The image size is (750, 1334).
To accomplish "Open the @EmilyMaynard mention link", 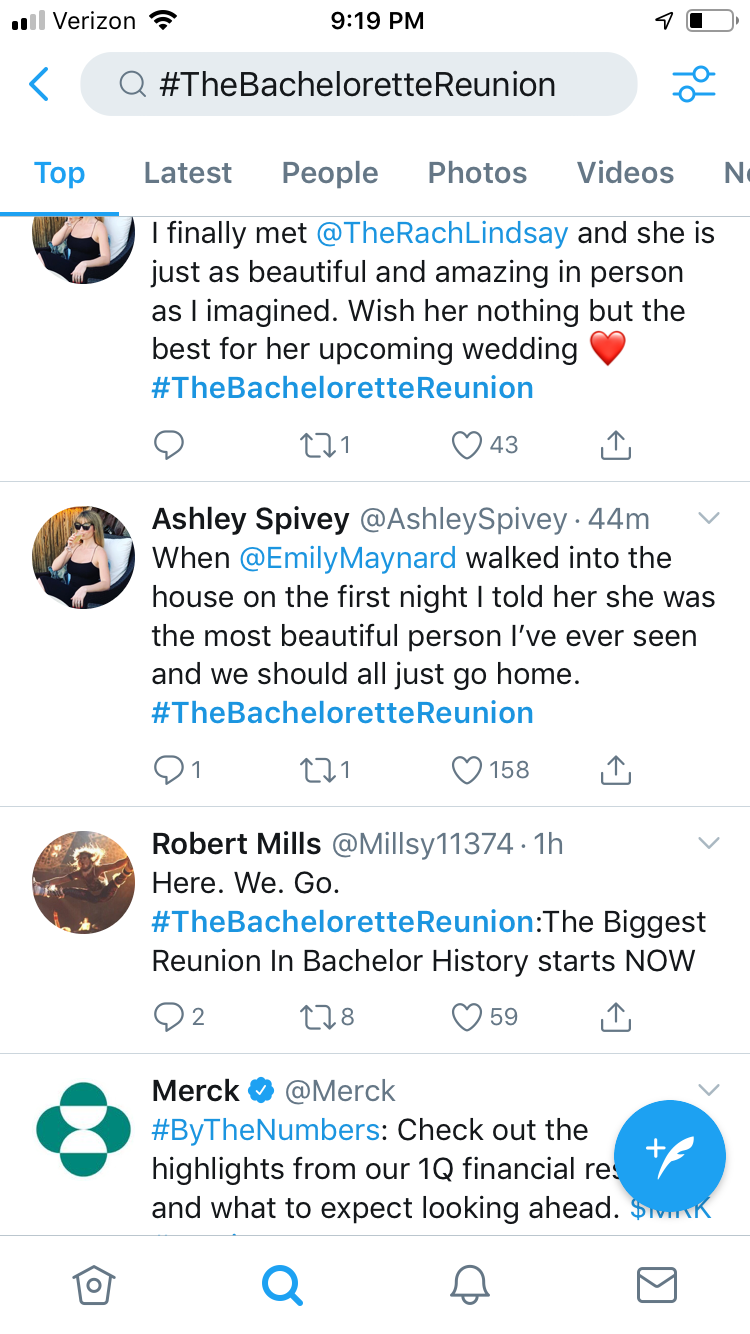I will coord(348,557).
